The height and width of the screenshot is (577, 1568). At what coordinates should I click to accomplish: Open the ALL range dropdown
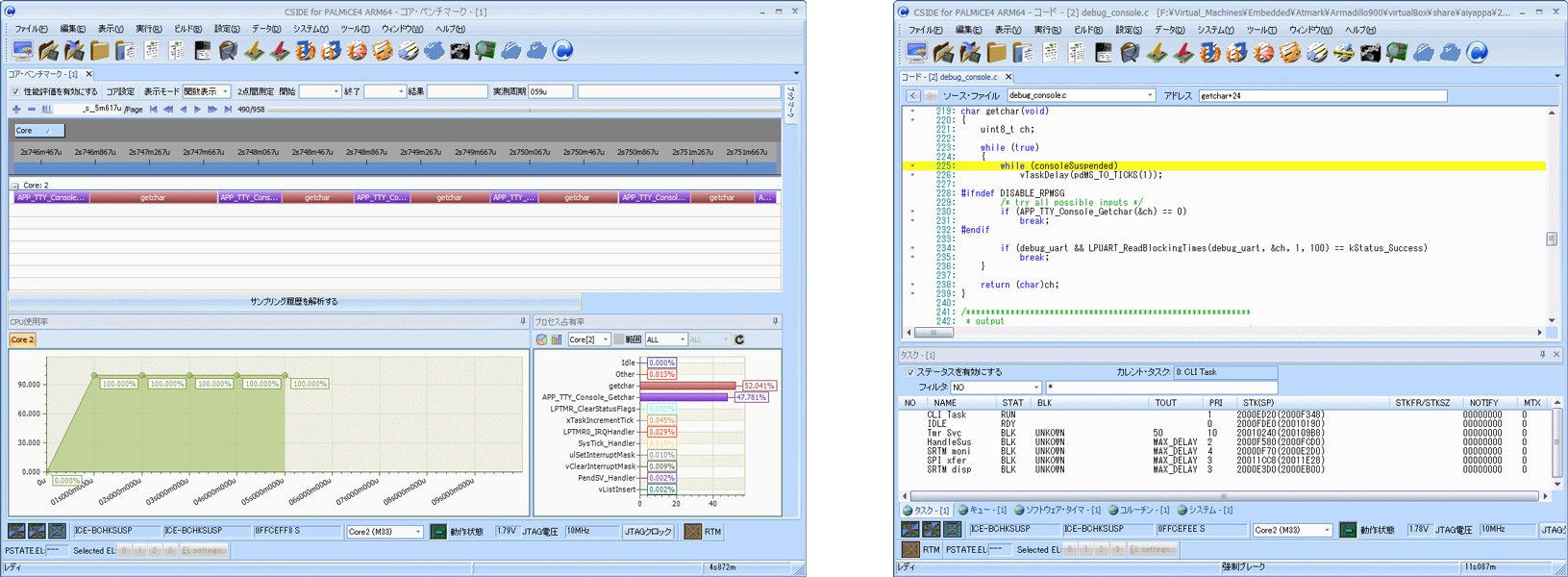coord(665,339)
